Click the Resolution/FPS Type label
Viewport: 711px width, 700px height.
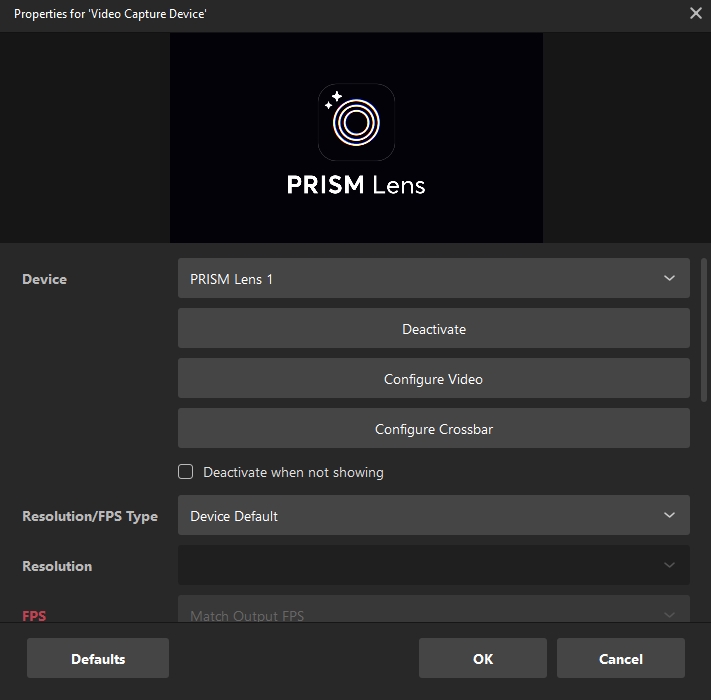point(90,516)
